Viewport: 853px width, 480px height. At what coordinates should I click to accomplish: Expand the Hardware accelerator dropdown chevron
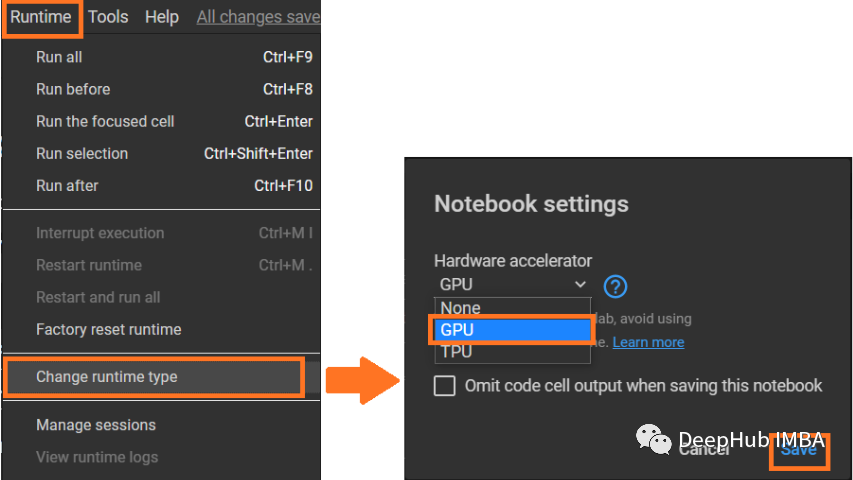tap(580, 284)
